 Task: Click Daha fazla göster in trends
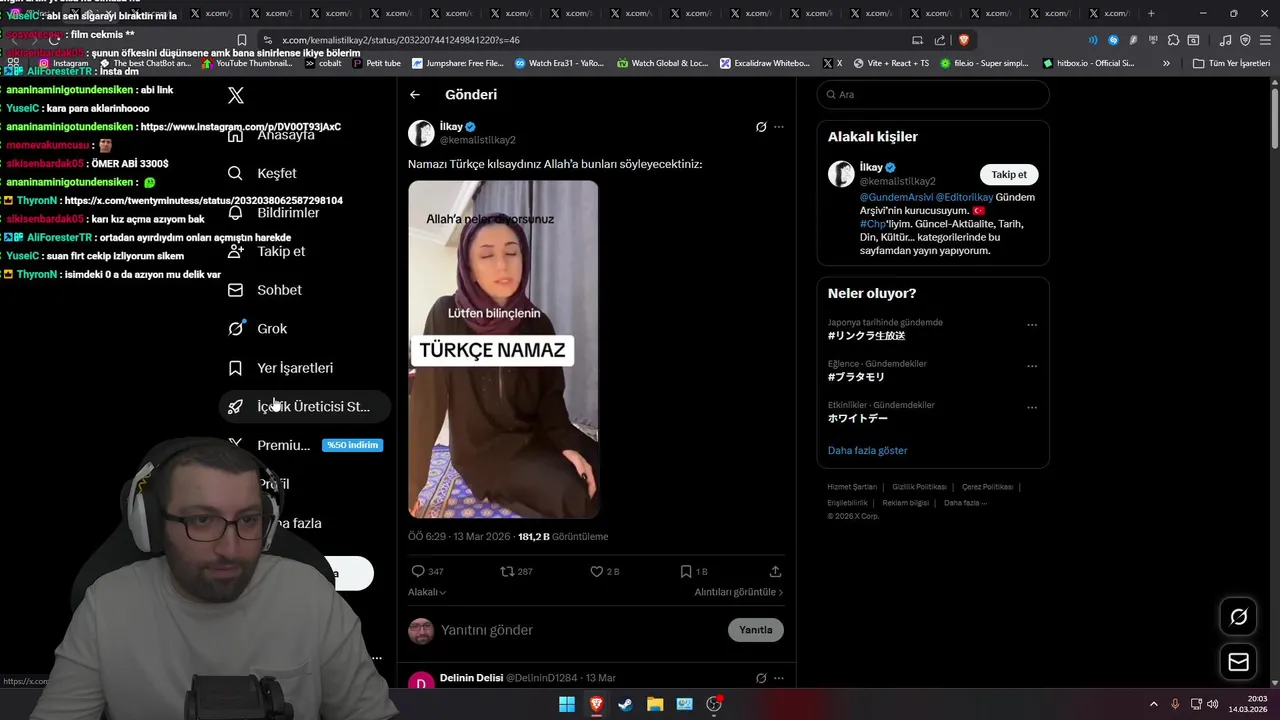(x=868, y=450)
